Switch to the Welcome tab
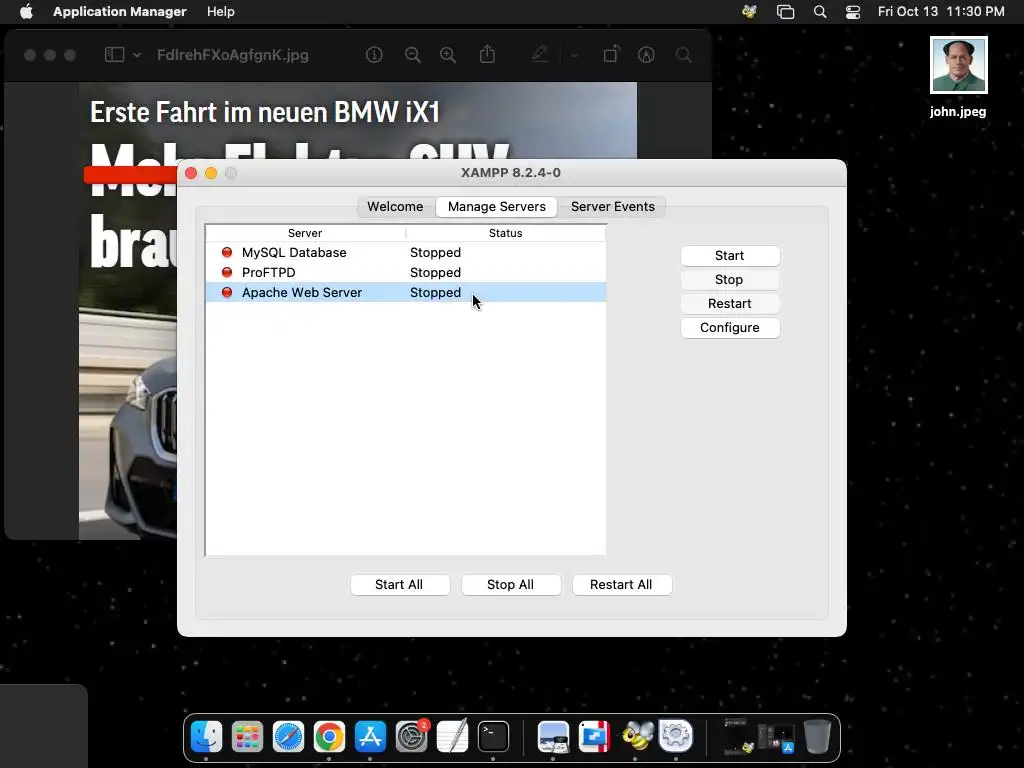The width and height of the screenshot is (1024, 768). pyautogui.click(x=395, y=206)
